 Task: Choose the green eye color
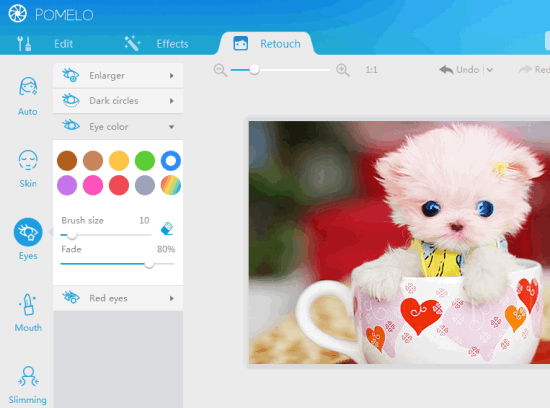pos(145,161)
